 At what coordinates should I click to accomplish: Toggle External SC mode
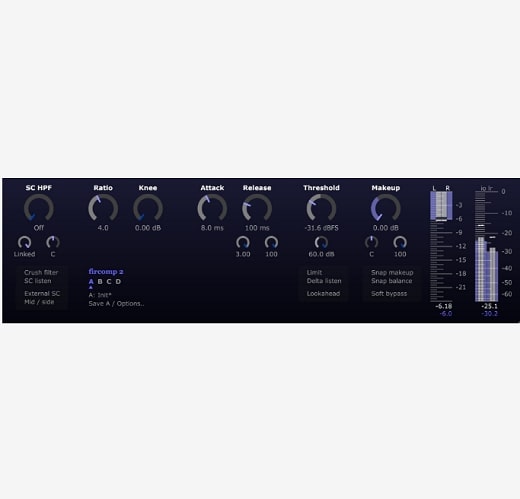click(42, 294)
